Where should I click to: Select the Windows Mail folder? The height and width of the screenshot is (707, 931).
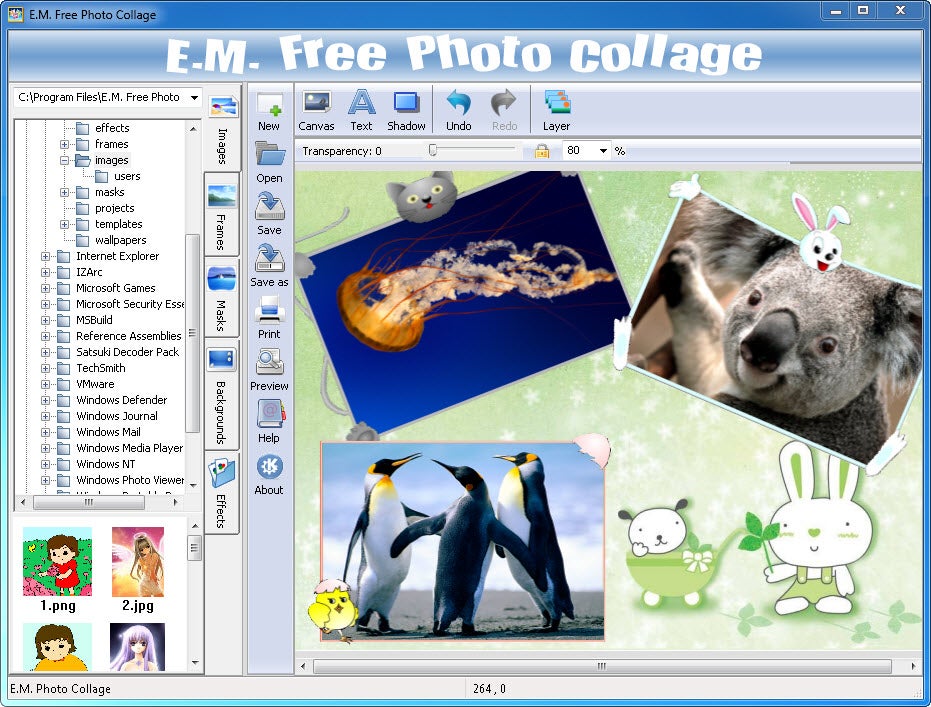point(108,432)
